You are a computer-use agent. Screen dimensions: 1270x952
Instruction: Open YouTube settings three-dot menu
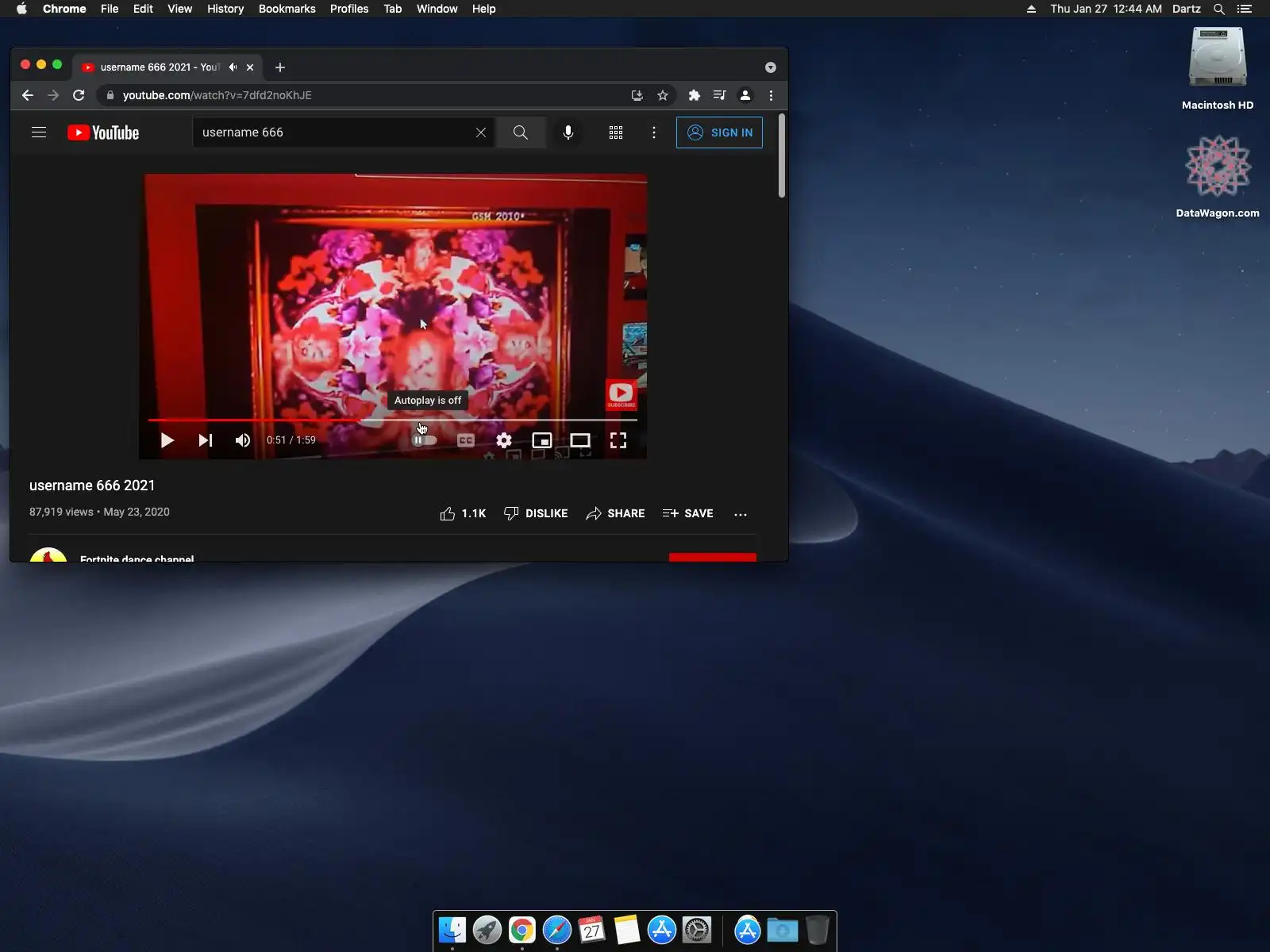click(x=654, y=132)
